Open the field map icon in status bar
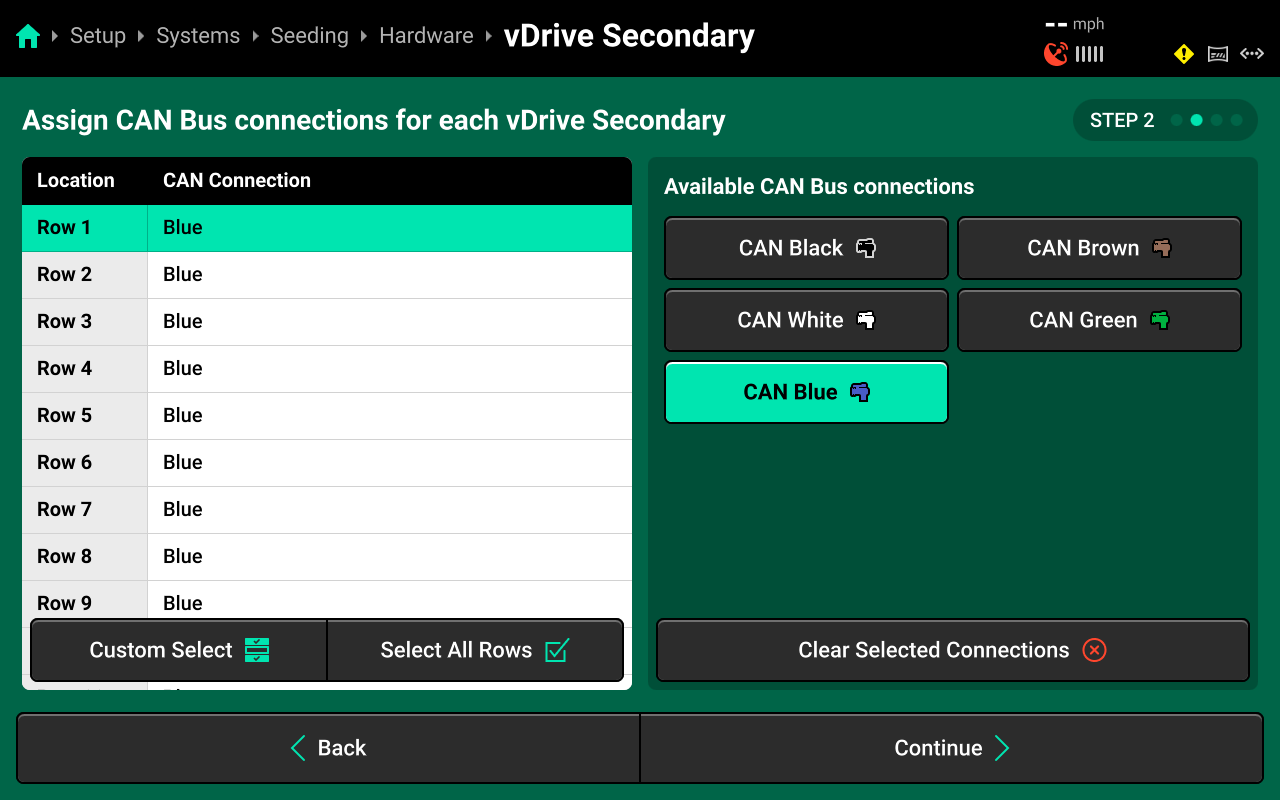The height and width of the screenshot is (800, 1280). tap(1218, 54)
